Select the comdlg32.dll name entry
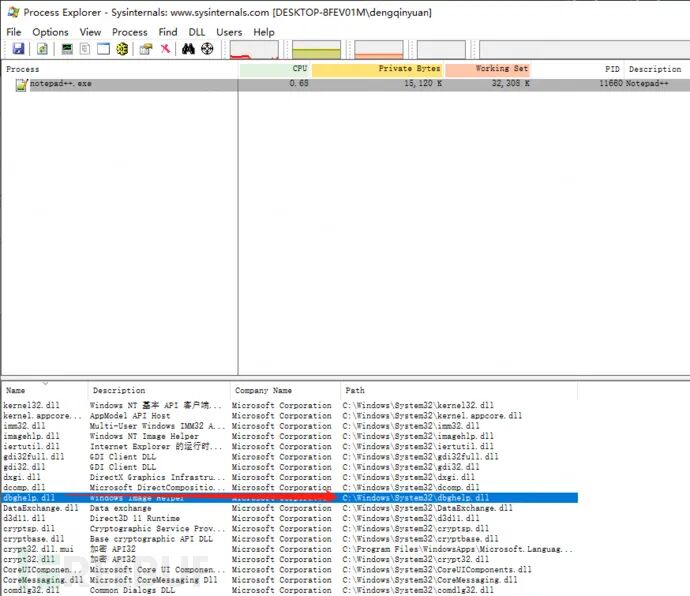Screen dimensions: 690x596 tap(31, 590)
